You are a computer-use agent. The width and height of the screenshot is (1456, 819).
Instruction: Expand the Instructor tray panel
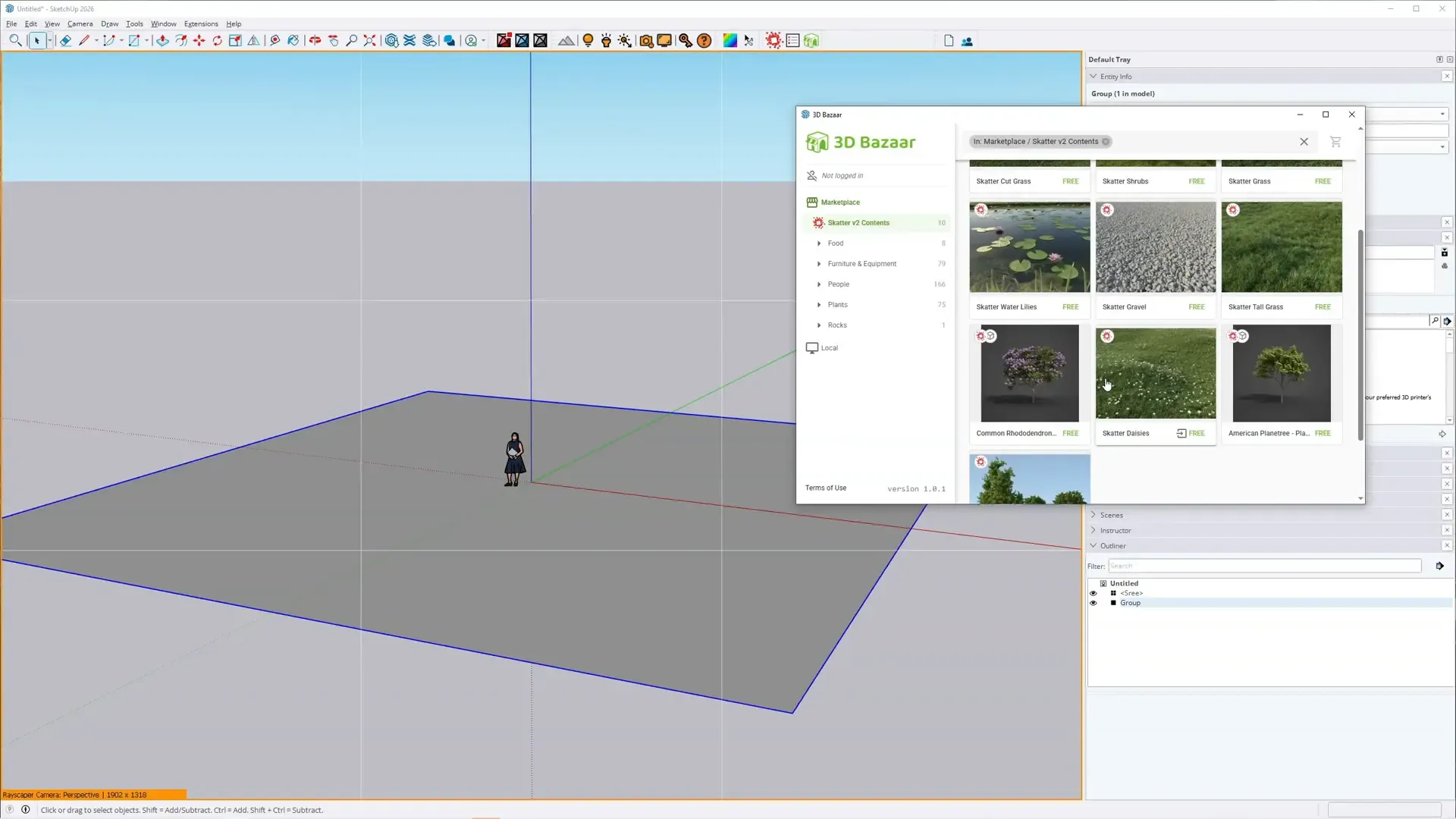pos(1093,531)
